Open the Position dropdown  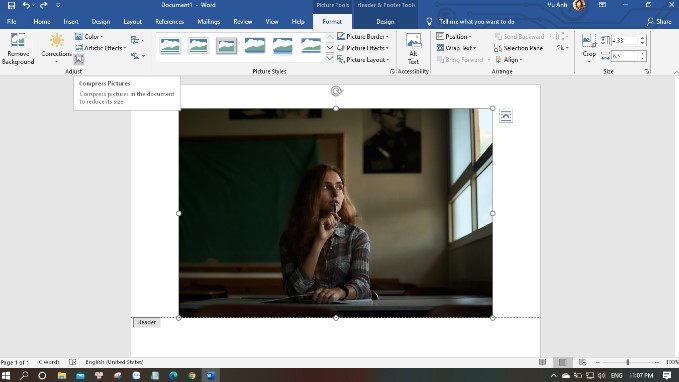[x=454, y=36]
